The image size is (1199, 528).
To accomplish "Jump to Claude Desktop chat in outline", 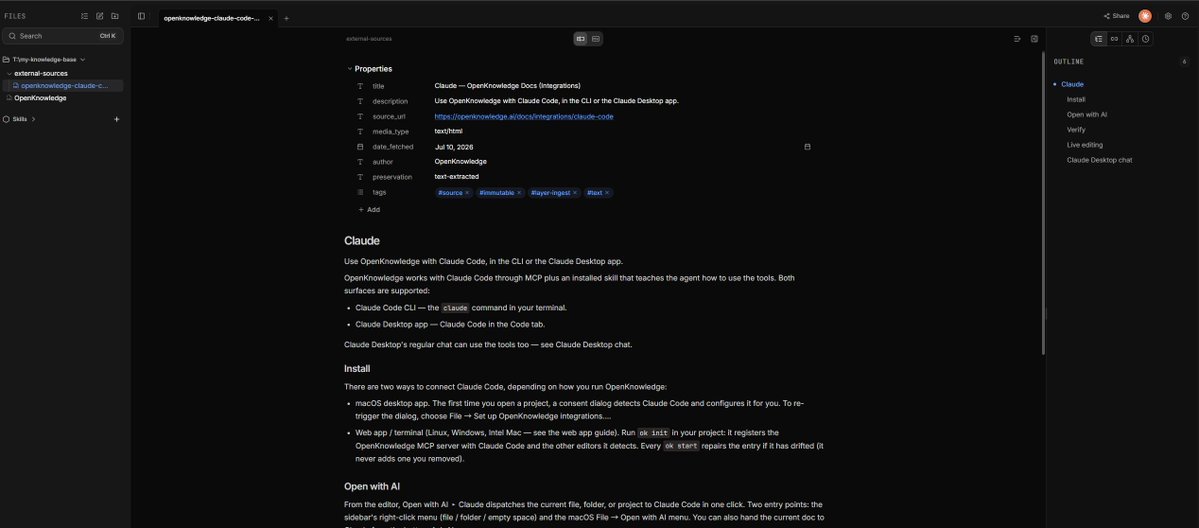I will (x=1100, y=160).
